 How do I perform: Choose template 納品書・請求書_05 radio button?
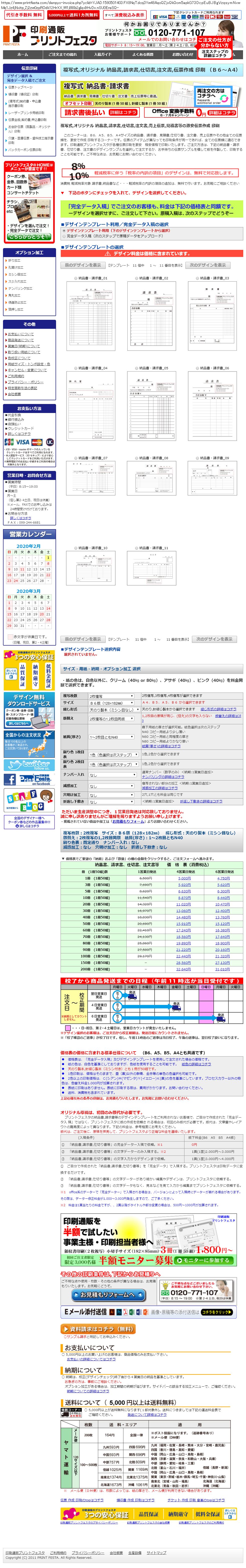137,368
